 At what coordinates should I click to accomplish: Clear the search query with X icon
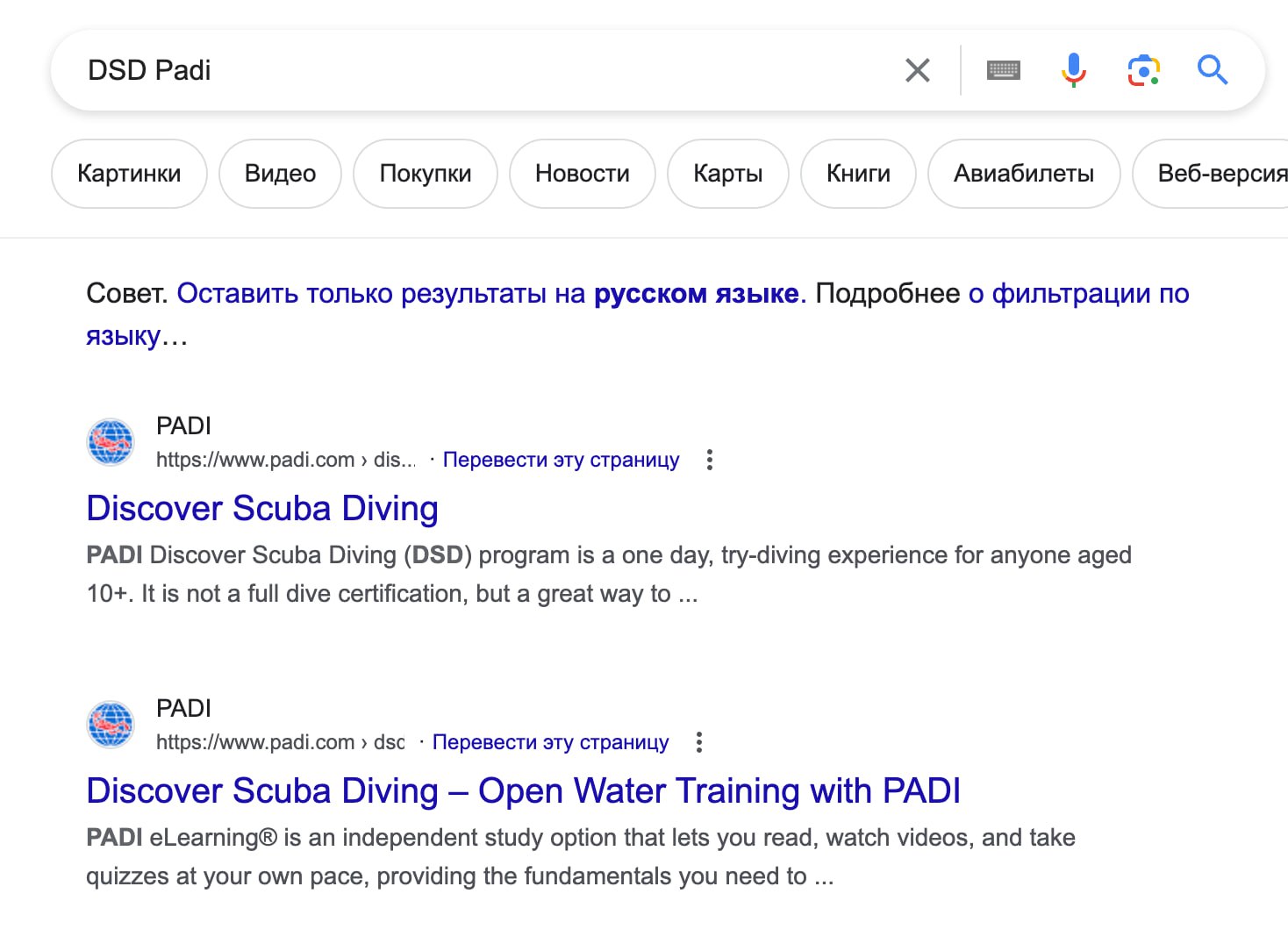pos(917,70)
